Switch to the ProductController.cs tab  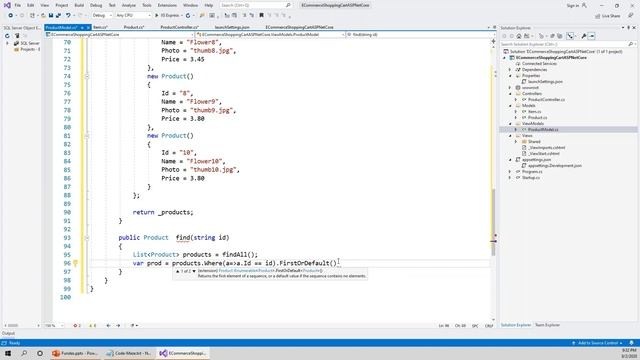pos(180,27)
